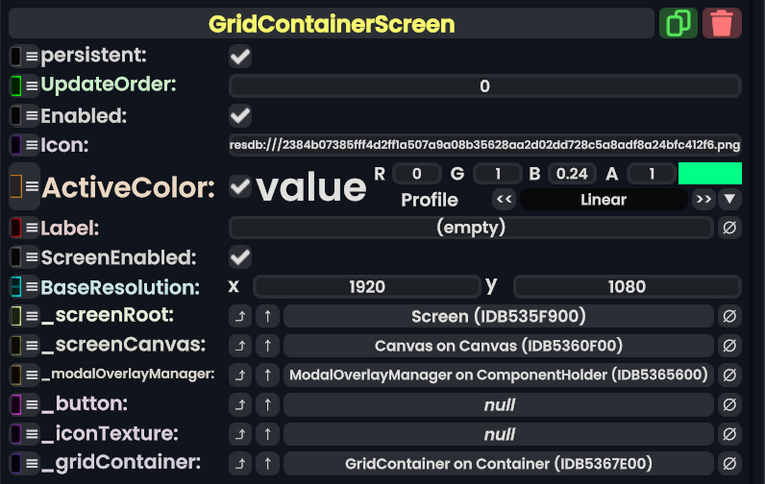Edit the ActiveColor R channel field

417,173
